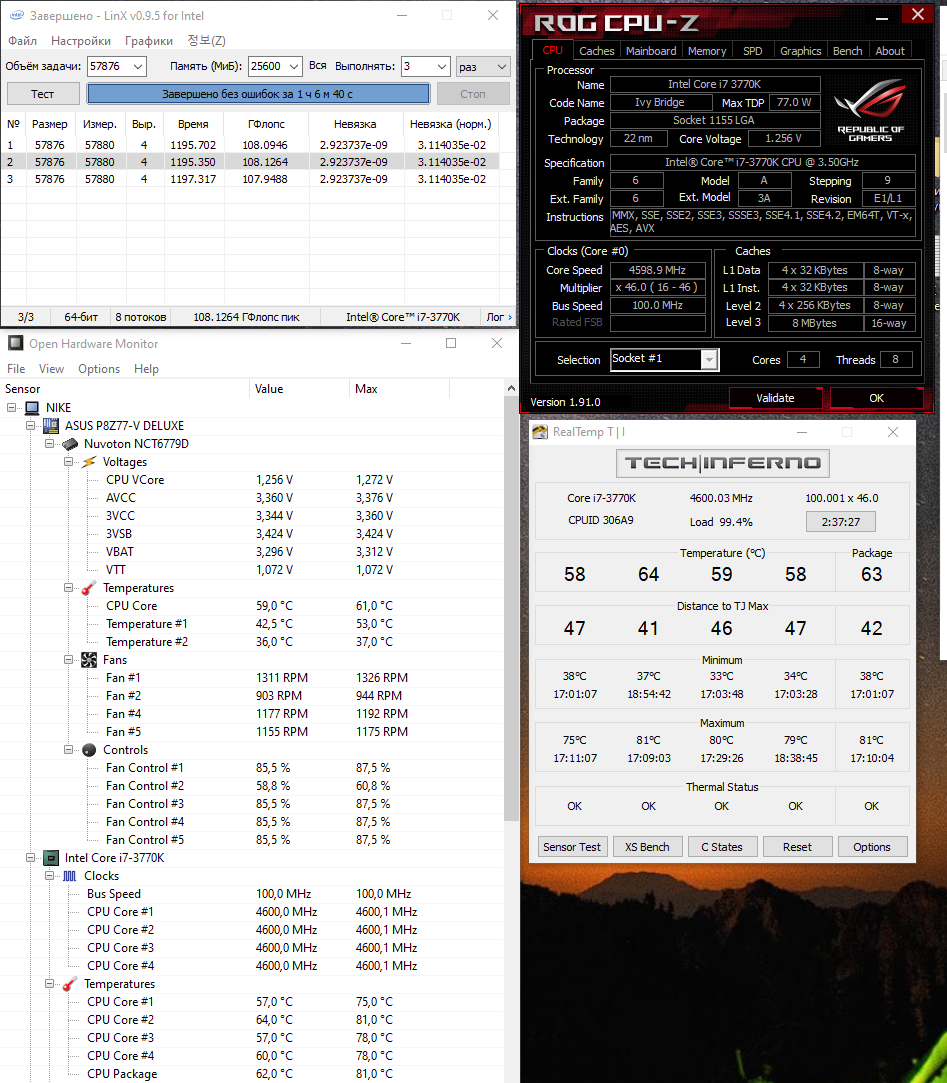Click the Voltages lightning bolt icon
Viewport: 947px width, 1083px height.
point(89,462)
